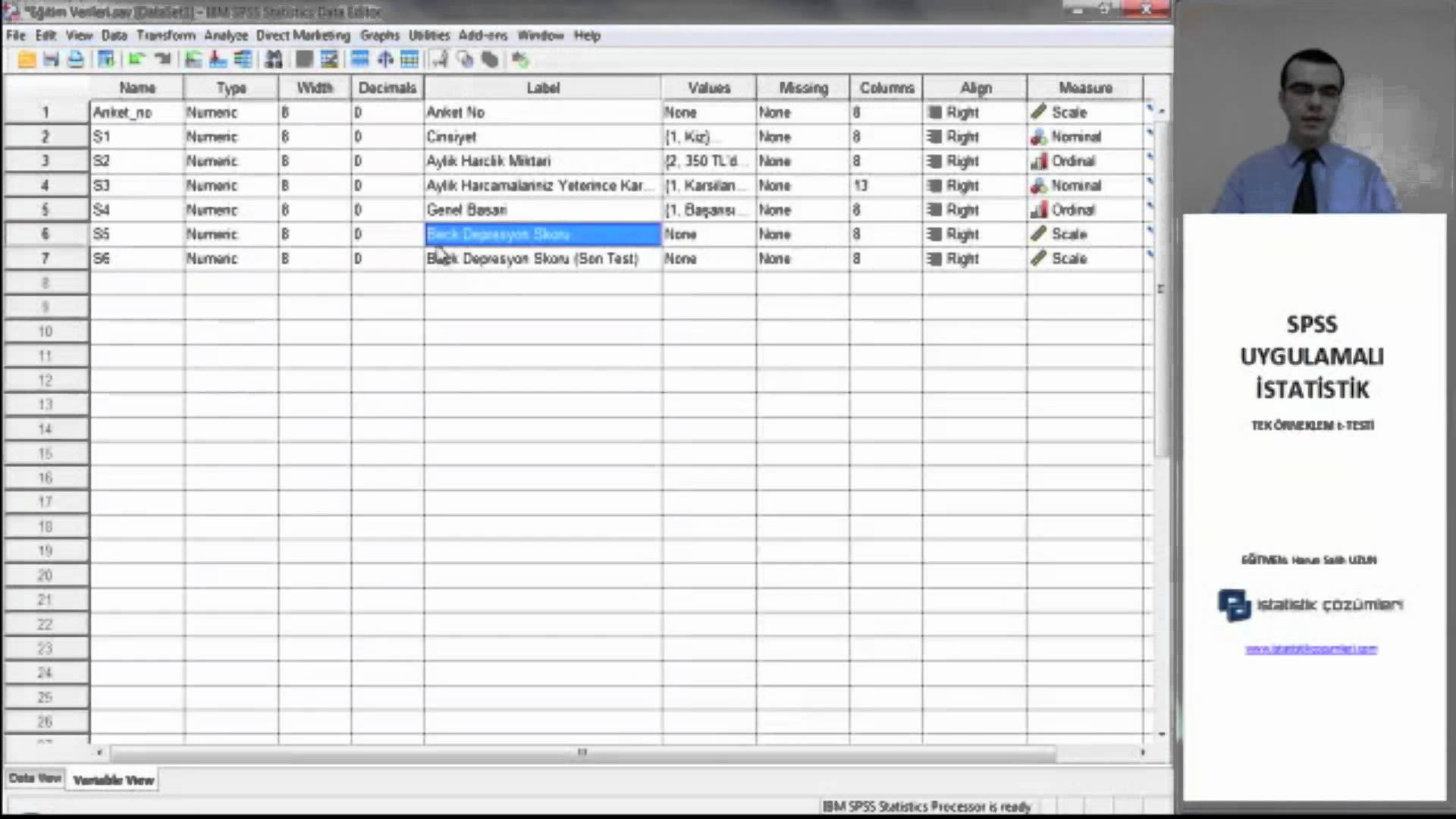Click the Values column header

(709, 88)
